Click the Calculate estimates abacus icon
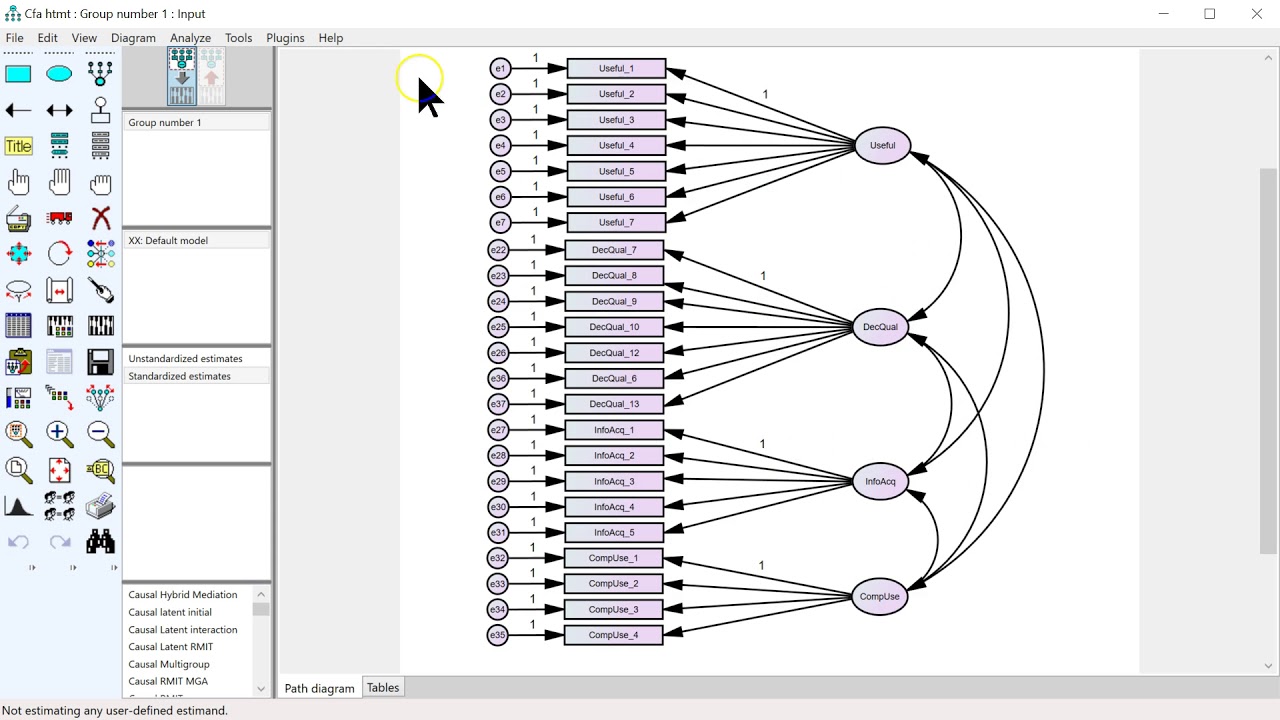 click(x=100, y=326)
